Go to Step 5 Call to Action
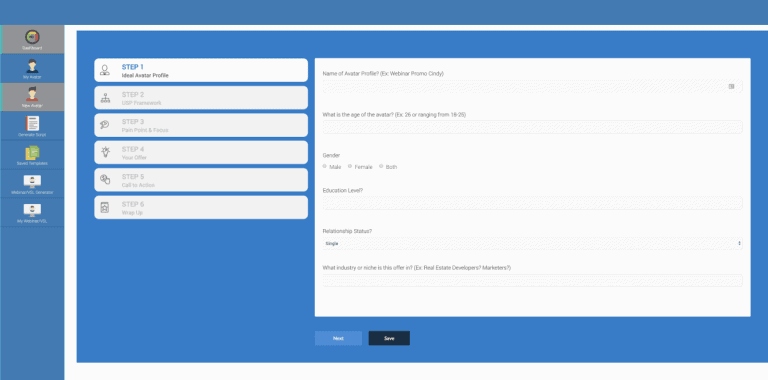 pos(201,180)
